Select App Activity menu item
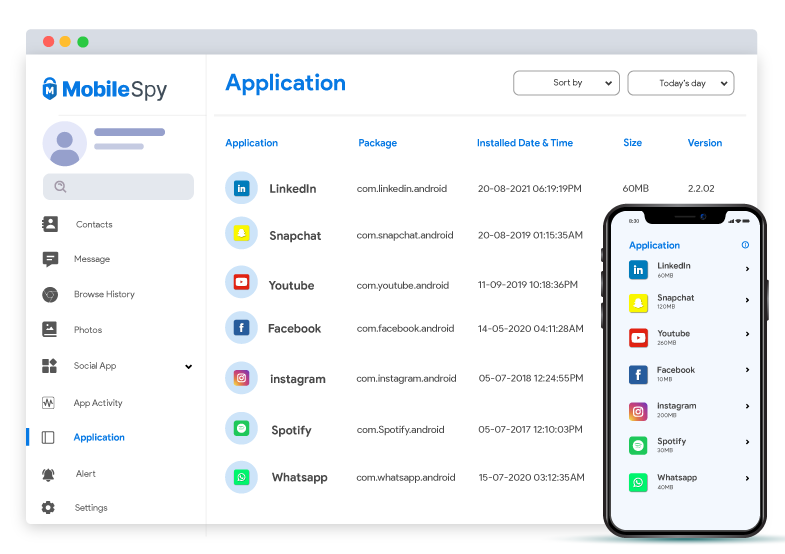 98,403
